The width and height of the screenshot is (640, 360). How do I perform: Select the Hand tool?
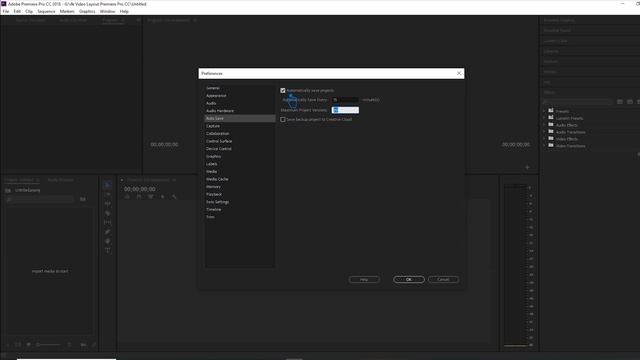[107, 241]
